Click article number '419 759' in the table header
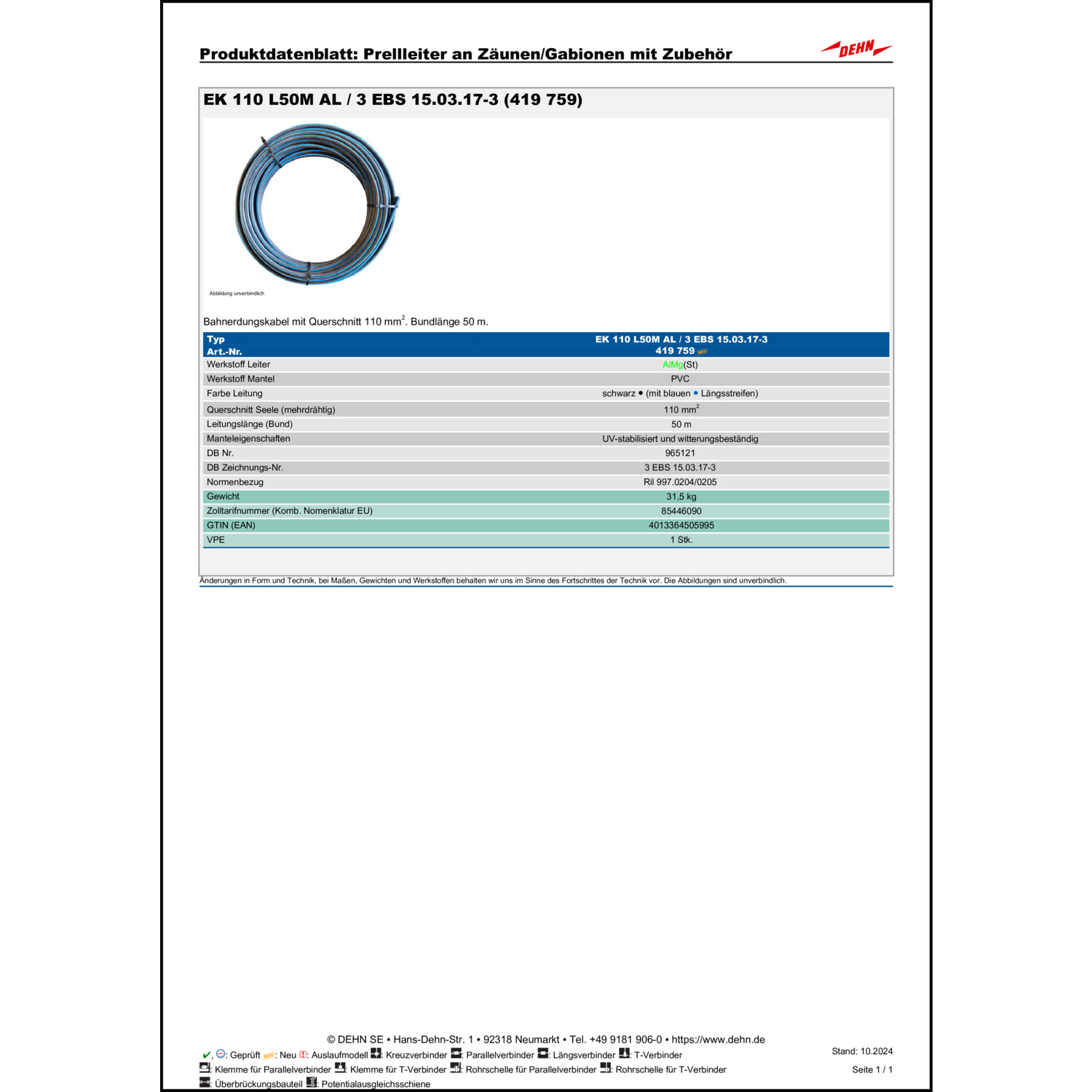This screenshot has width=1092, height=1092. (x=675, y=351)
